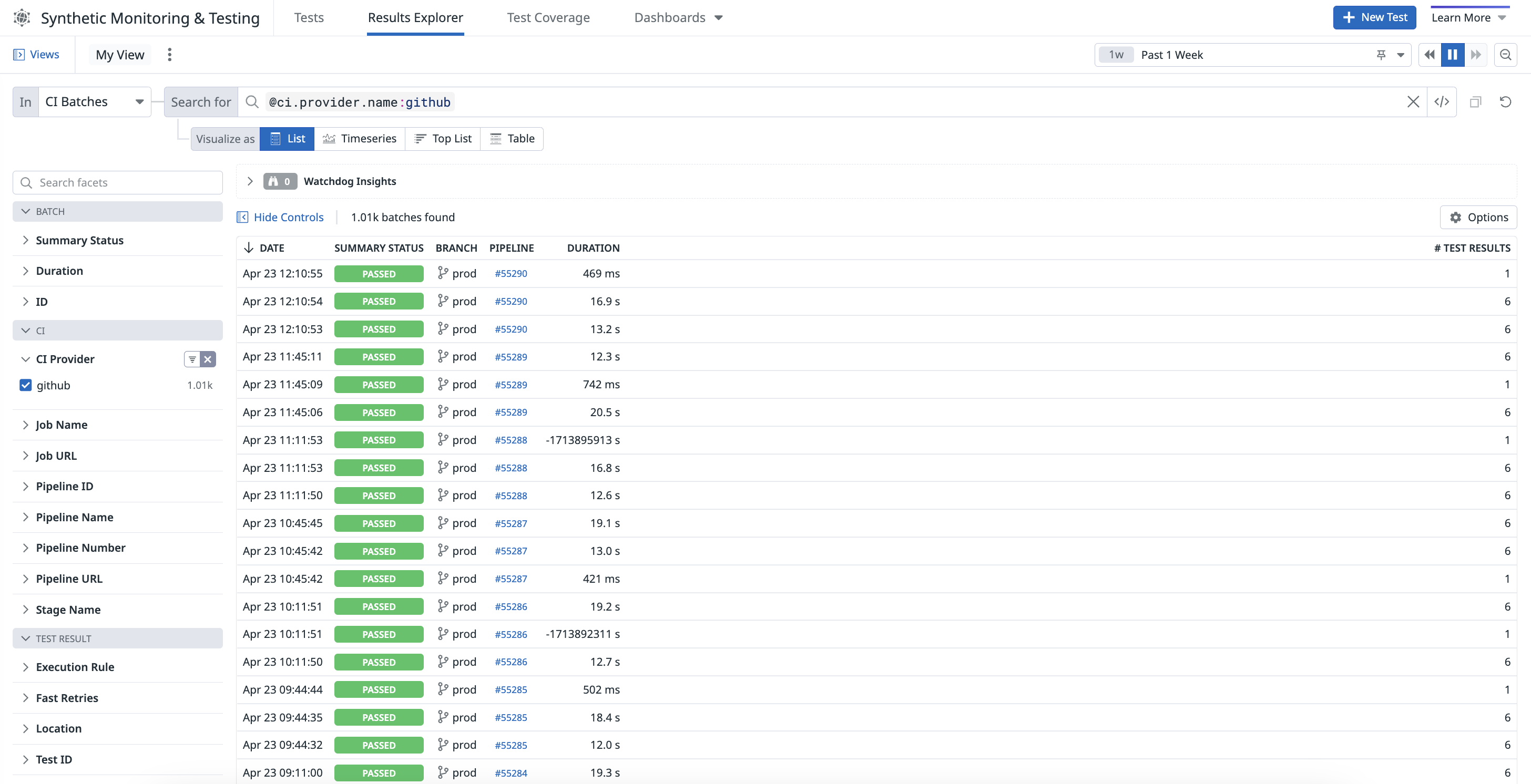Visualize as Top List
The image size is (1531, 784).
pyautogui.click(x=443, y=138)
